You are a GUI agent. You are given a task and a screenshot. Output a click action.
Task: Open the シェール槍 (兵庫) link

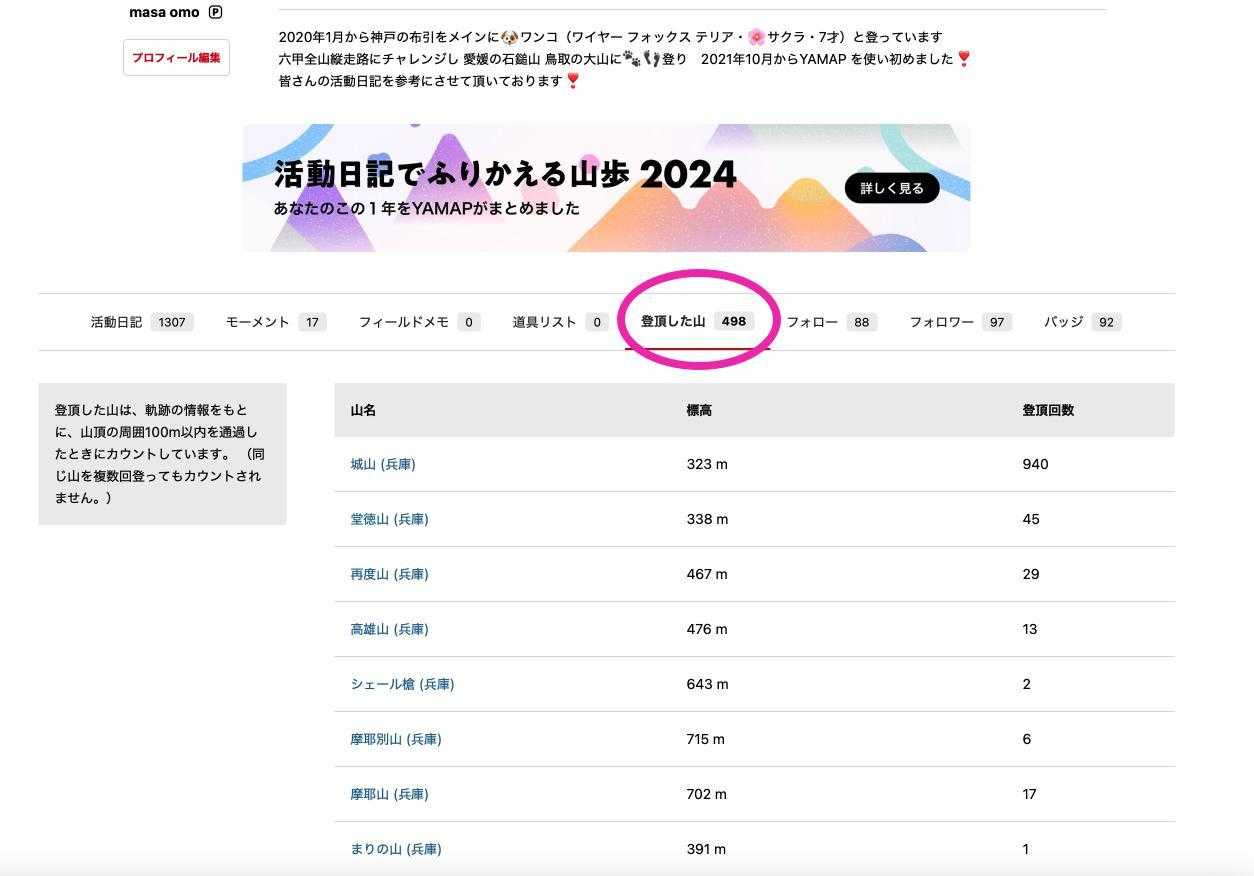(402, 684)
